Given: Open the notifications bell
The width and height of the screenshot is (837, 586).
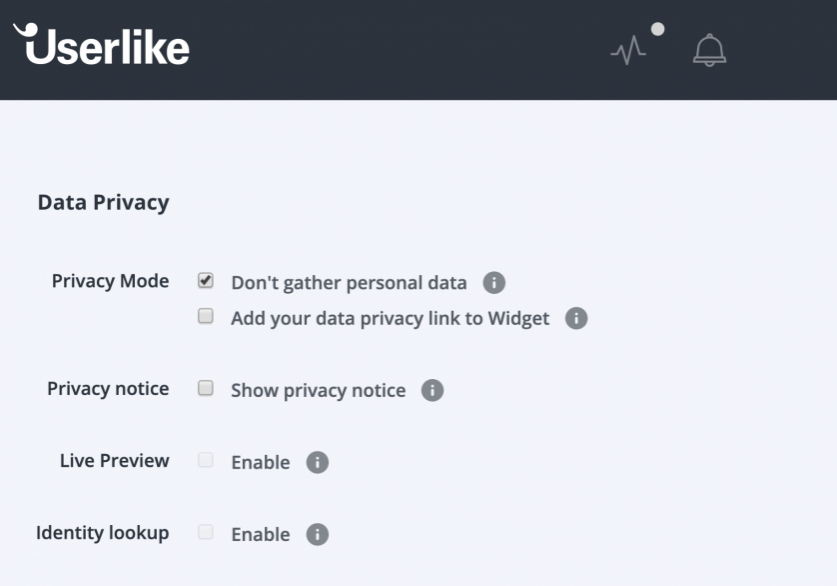Looking at the screenshot, I should [709, 50].
